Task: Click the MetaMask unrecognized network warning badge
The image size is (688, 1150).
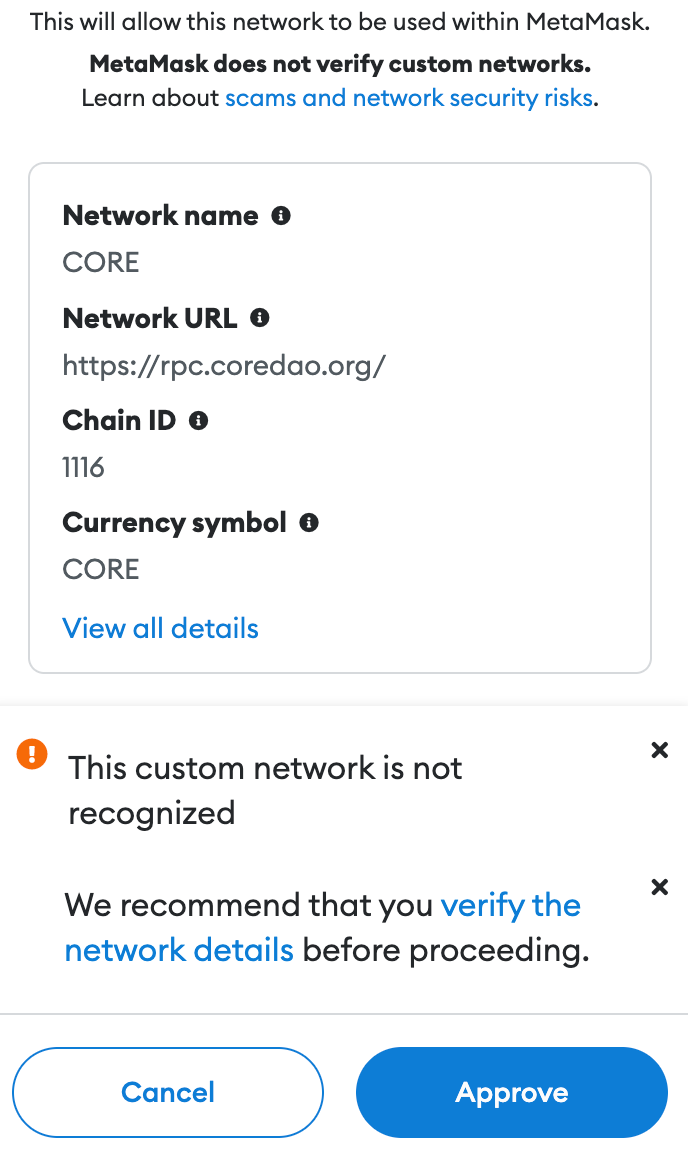Action: pyautogui.click(x=31, y=755)
